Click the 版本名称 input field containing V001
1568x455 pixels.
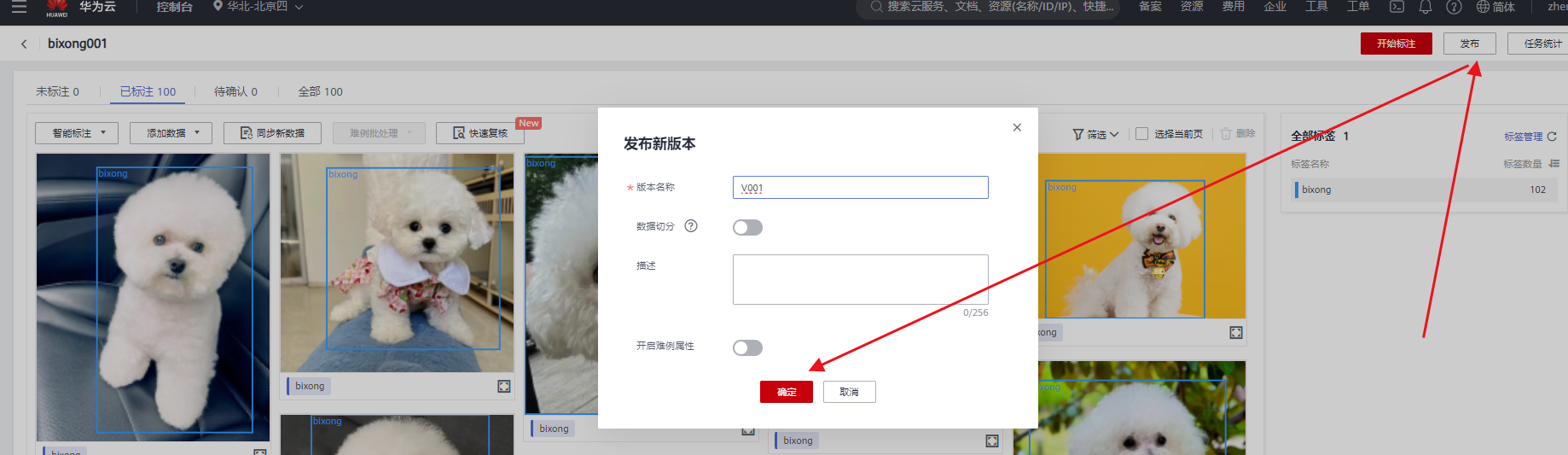(x=861, y=188)
